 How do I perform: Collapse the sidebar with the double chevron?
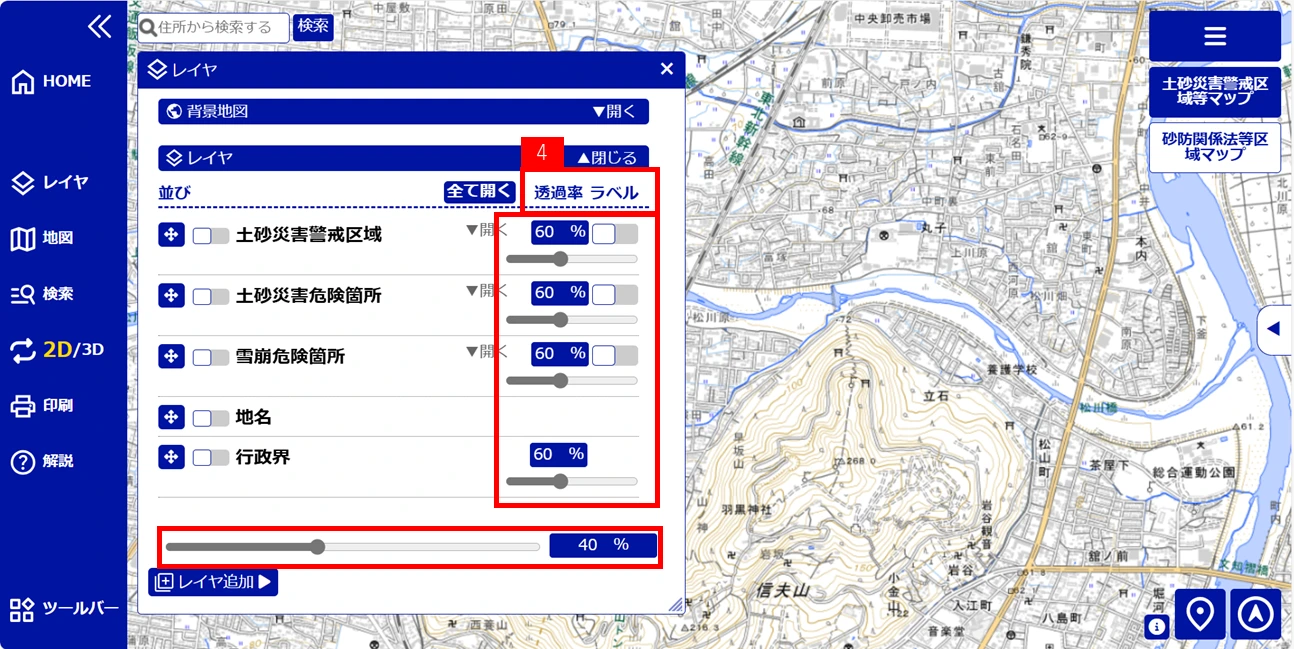99,27
